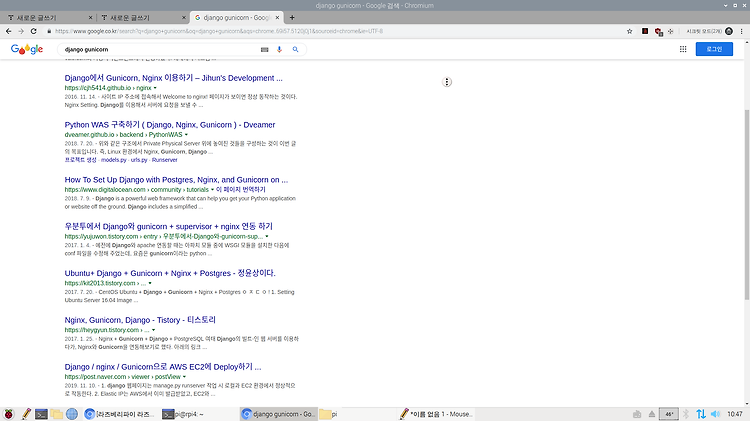Open 'Django에서 Gunicorn, Nginx 이용하기' result
The width and height of the screenshot is (750, 421).
point(173,78)
